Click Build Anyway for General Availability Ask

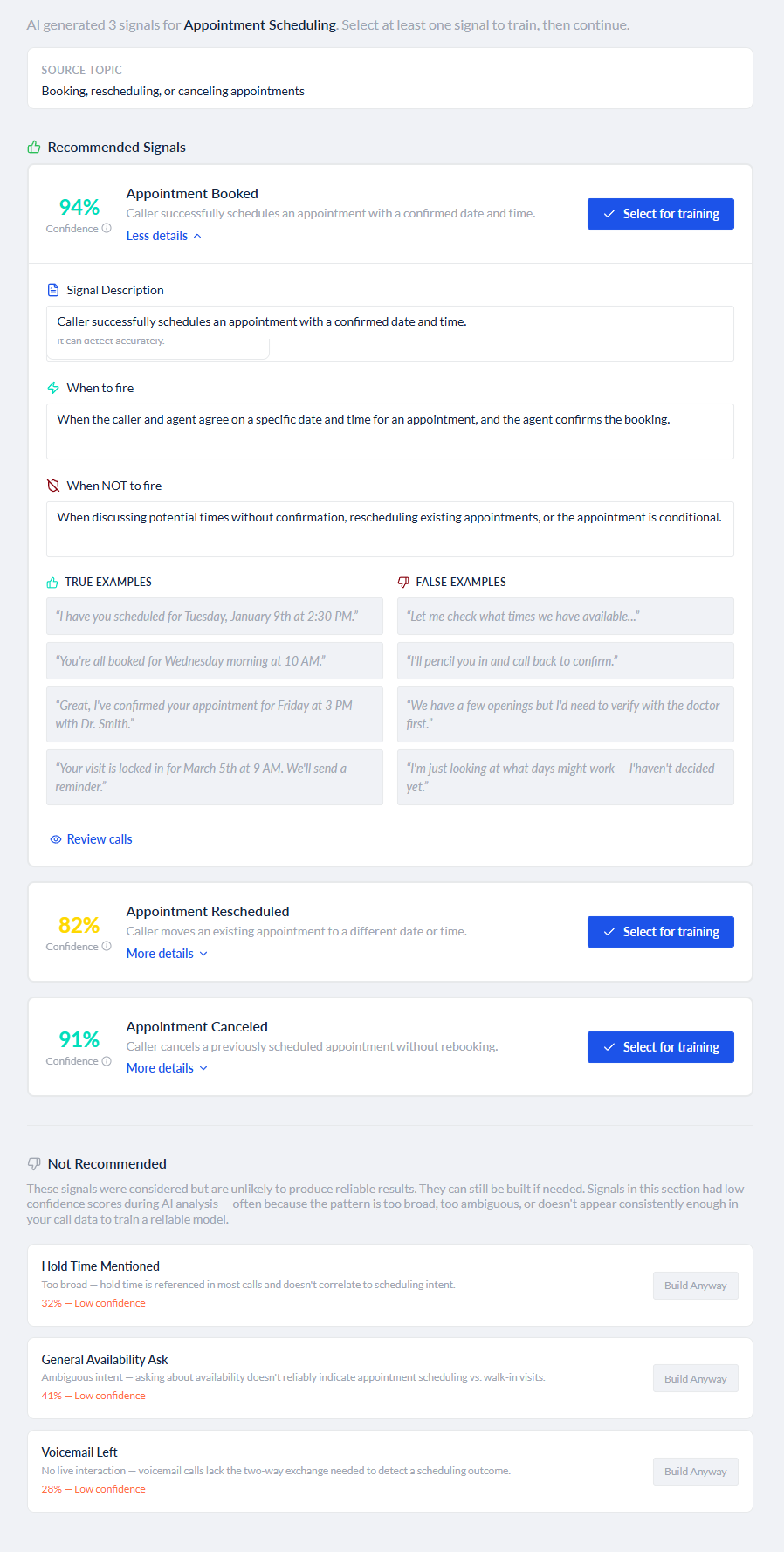click(695, 1379)
